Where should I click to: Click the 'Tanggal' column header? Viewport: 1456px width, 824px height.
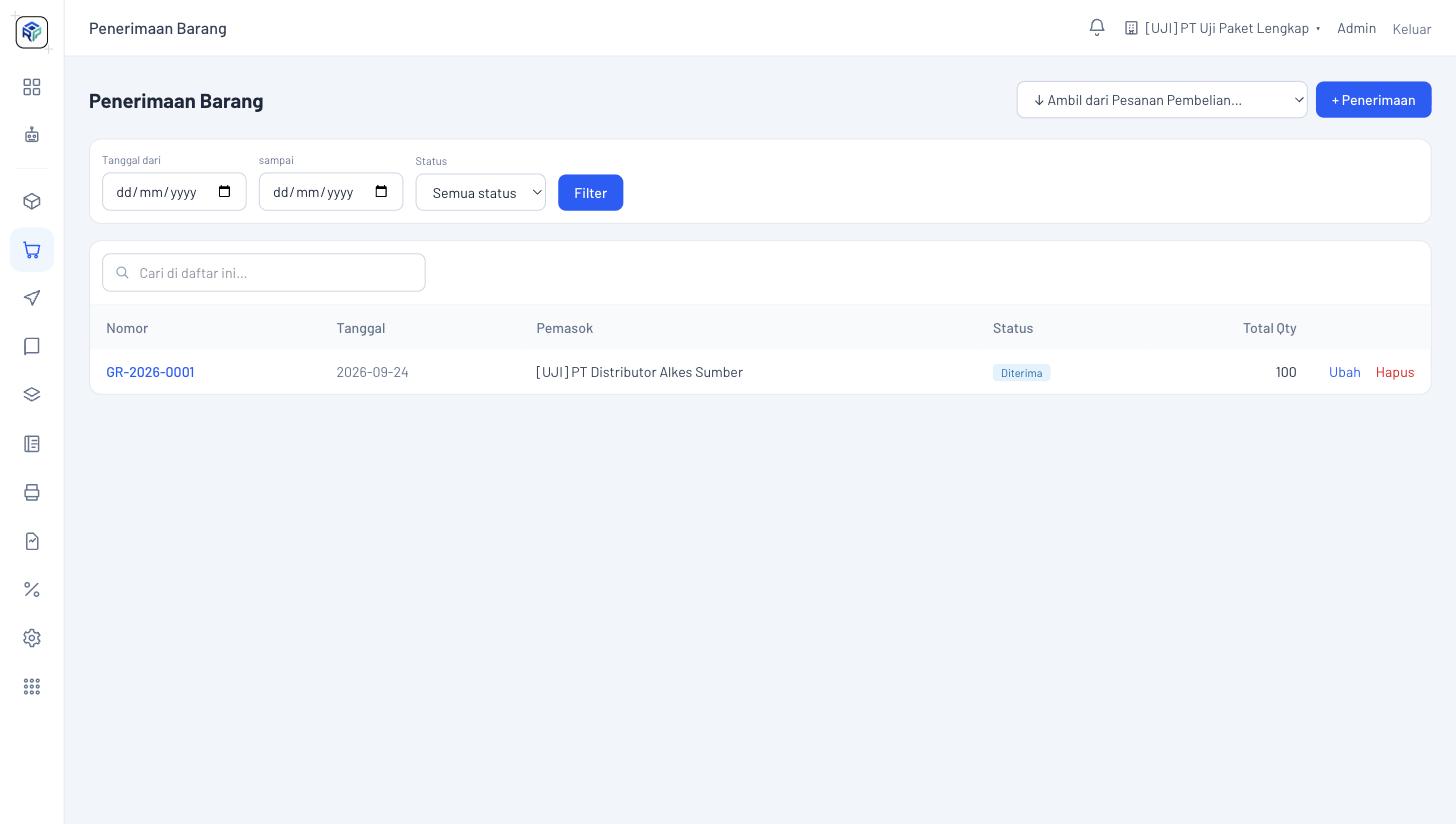pos(361,328)
